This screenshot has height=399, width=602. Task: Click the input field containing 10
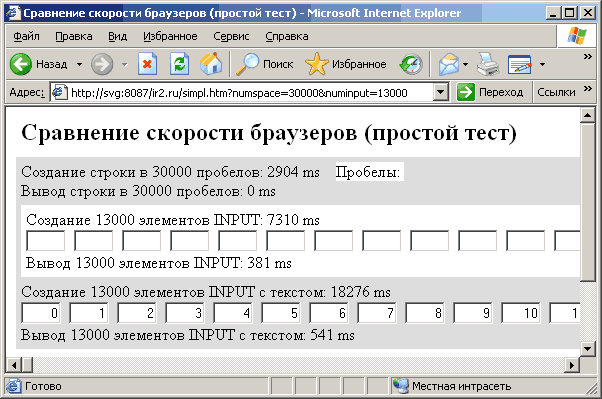(521, 313)
